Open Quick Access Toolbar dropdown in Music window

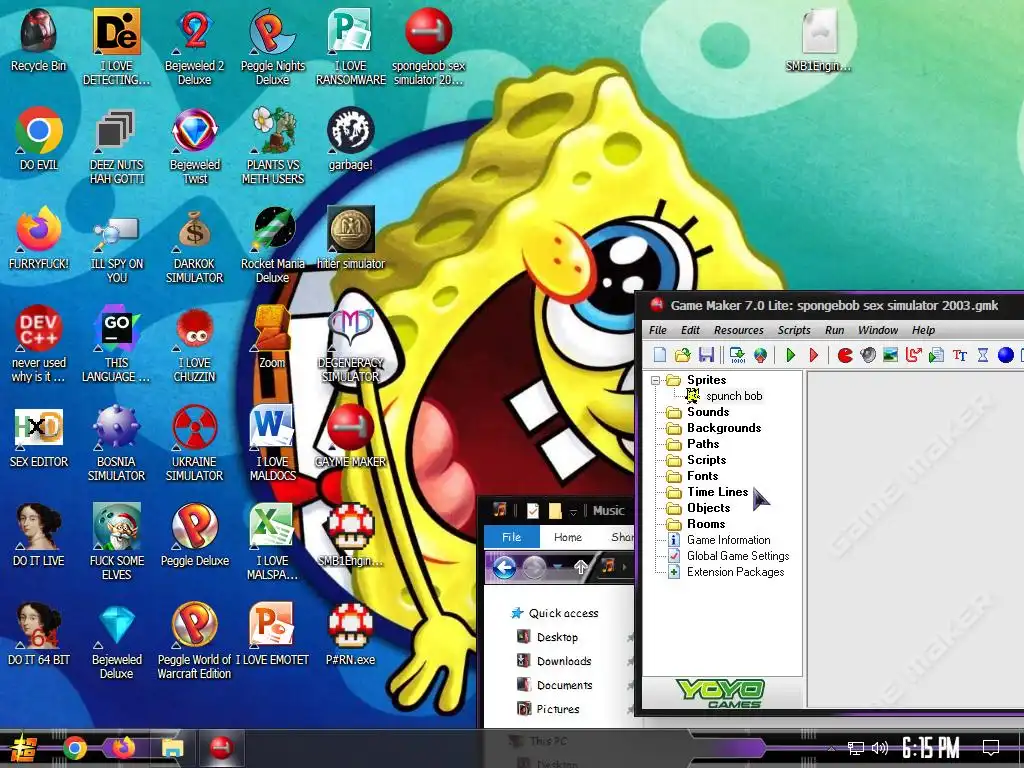pyautogui.click(x=573, y=511)
